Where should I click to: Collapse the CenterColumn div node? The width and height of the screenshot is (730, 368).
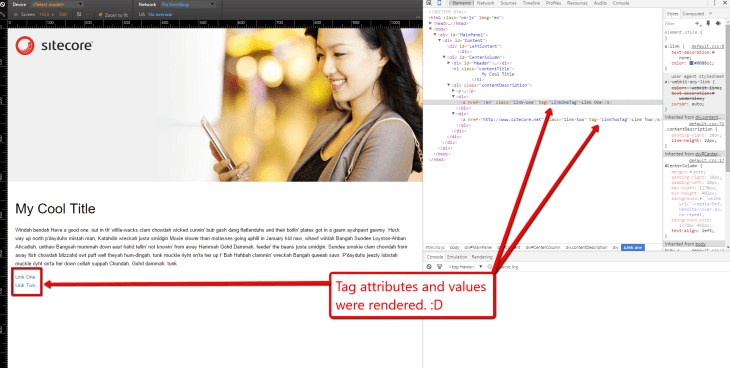[444, 57]
